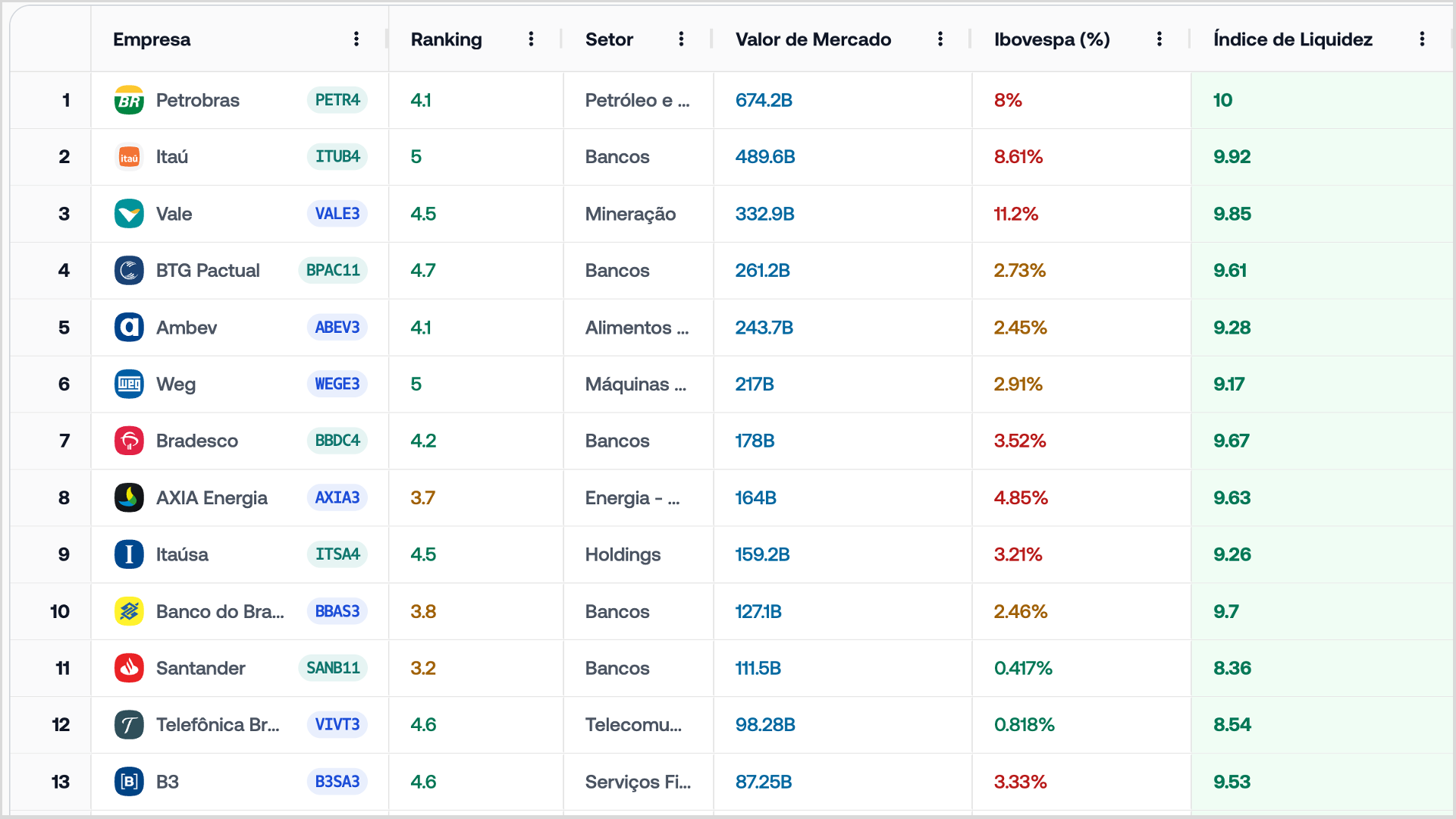1456x819 pixels.
Task: Click the BTG Pactual logo icon
Action: click(x=129, y=271)
